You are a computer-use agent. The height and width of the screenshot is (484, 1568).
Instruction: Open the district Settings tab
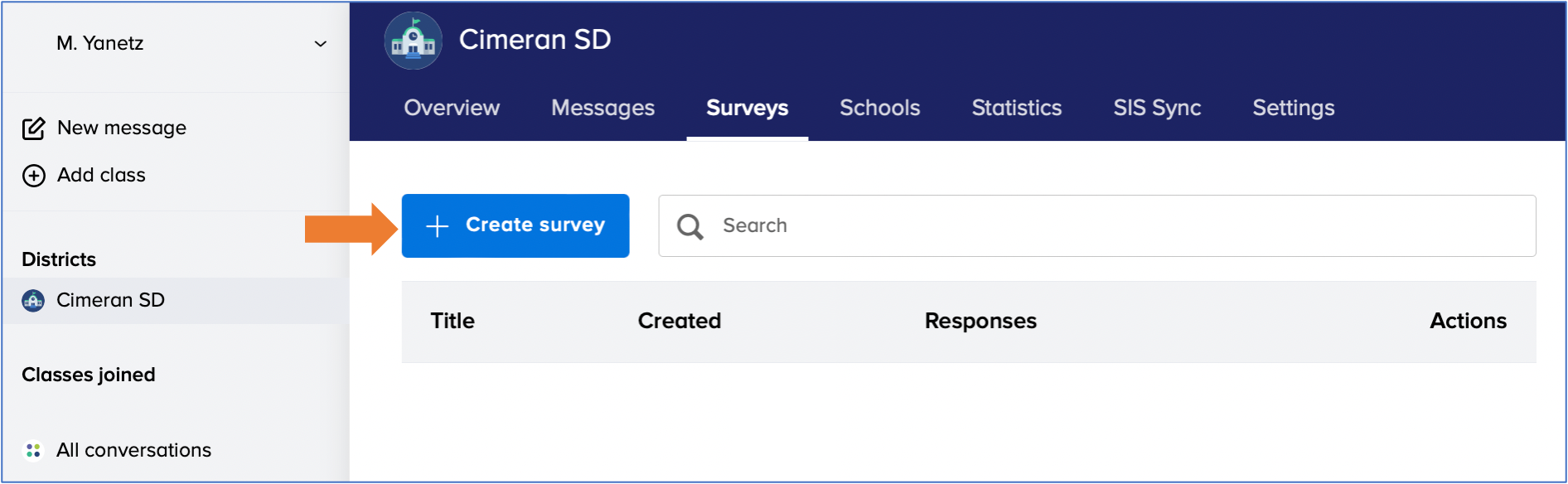pyautogui.click(x=1293, y=108)
